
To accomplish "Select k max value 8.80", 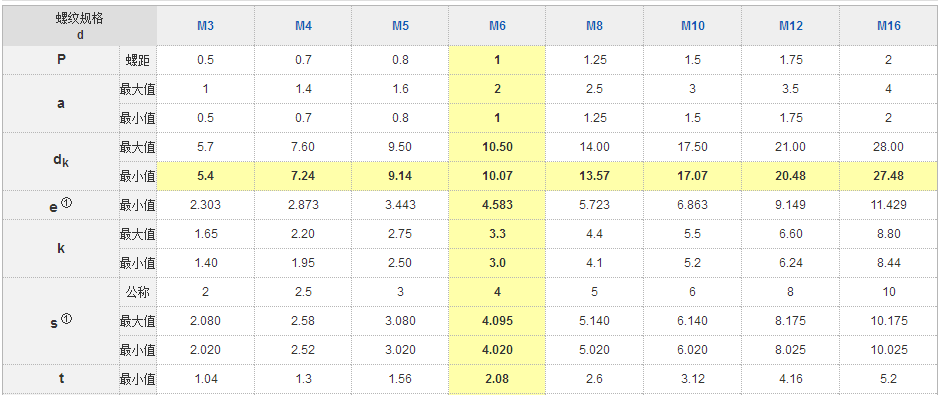I will point(889,234).
